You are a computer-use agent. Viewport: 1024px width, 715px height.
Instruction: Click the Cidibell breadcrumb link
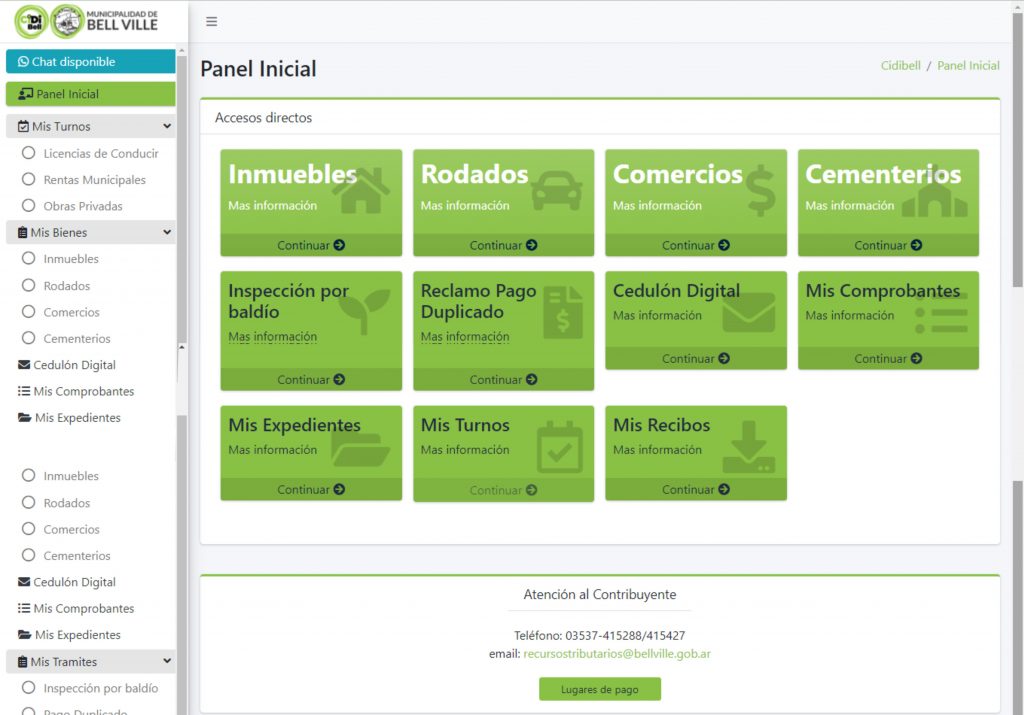(x=900, y=65)
